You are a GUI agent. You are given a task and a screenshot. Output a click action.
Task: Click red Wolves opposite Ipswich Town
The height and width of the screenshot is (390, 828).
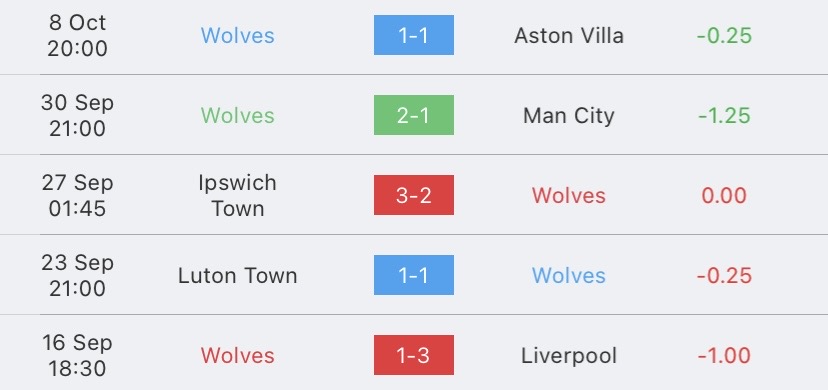pos(569,195)
